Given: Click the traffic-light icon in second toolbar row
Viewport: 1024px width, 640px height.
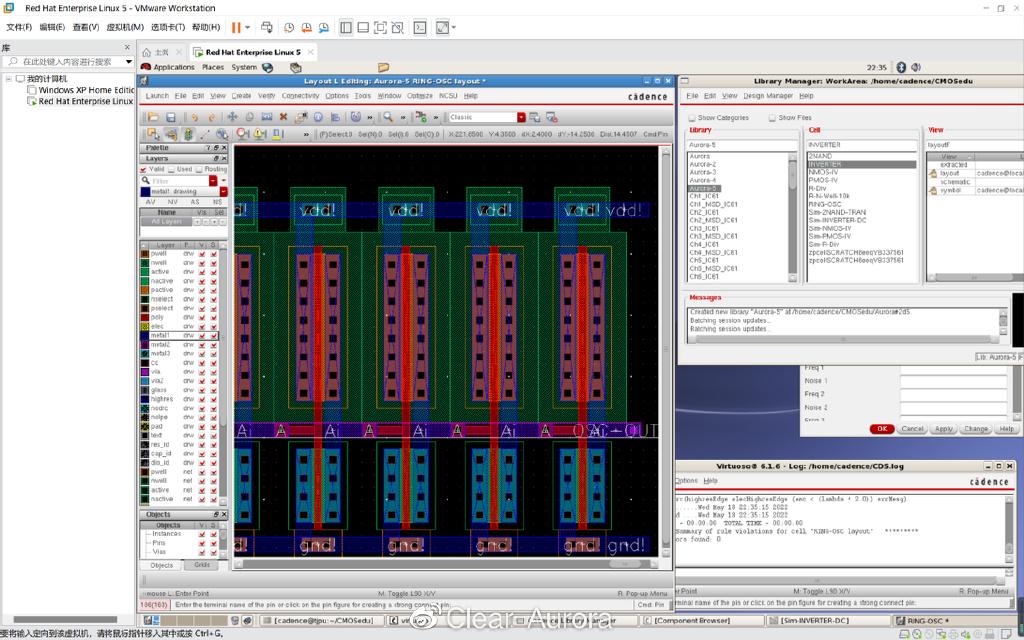Looking at the screenshot, I should 188,134.
